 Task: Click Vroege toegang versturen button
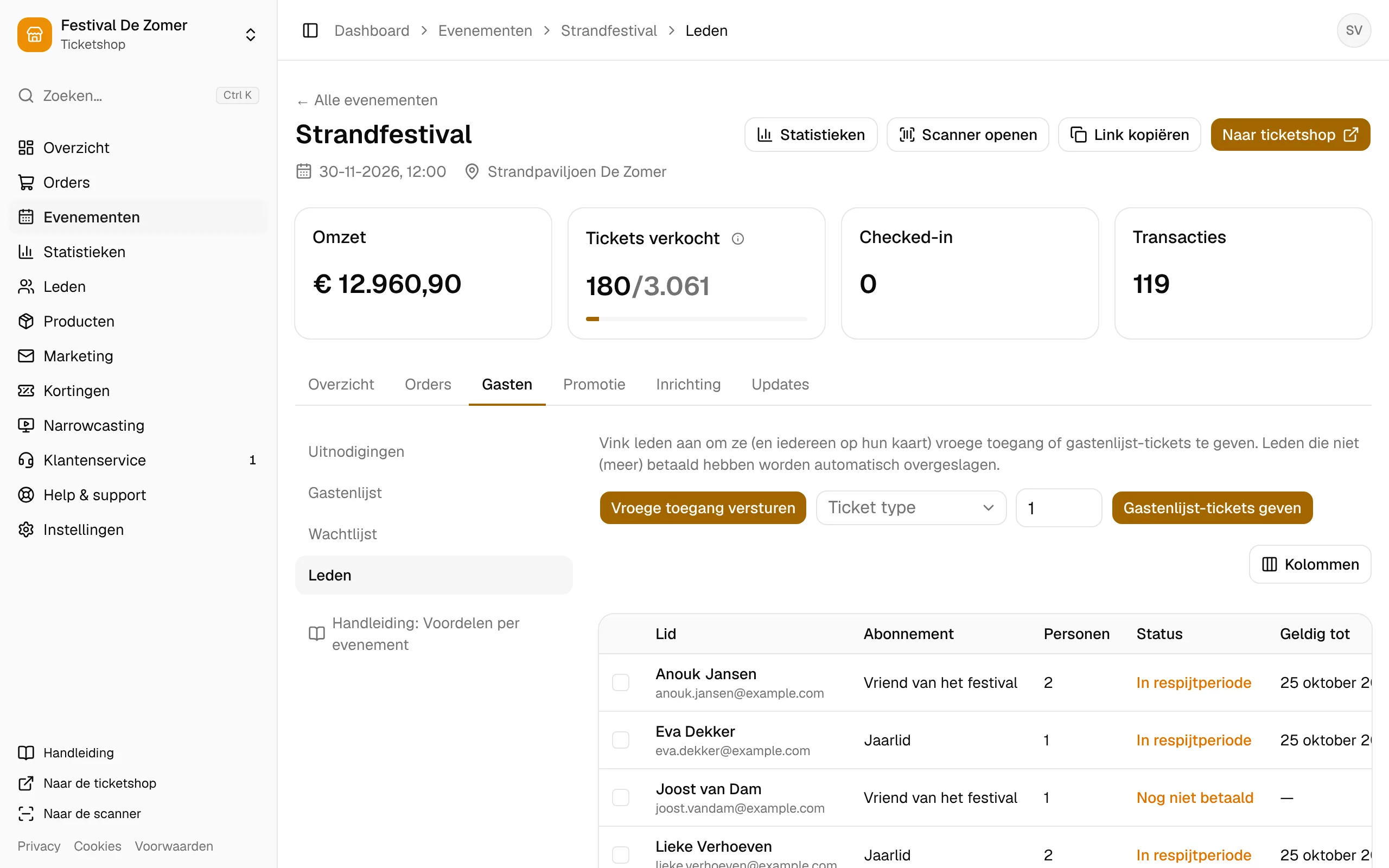tap(703, 507)
